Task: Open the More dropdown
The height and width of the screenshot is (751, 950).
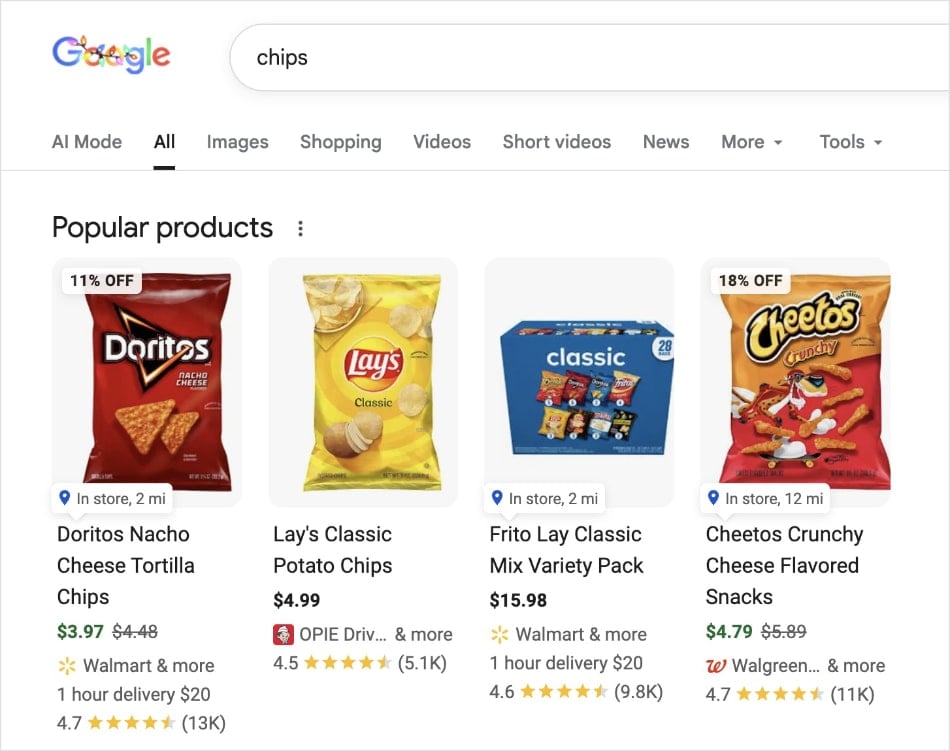Action: [x=751, y=142]
